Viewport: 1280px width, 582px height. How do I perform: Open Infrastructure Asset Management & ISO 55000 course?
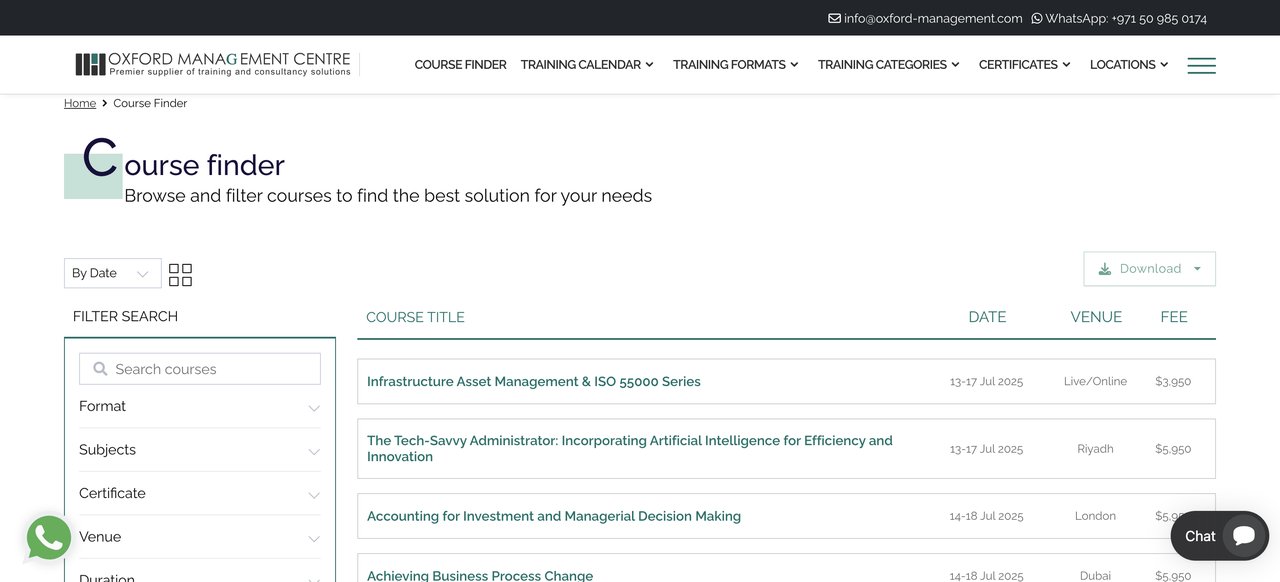[534, 382]
